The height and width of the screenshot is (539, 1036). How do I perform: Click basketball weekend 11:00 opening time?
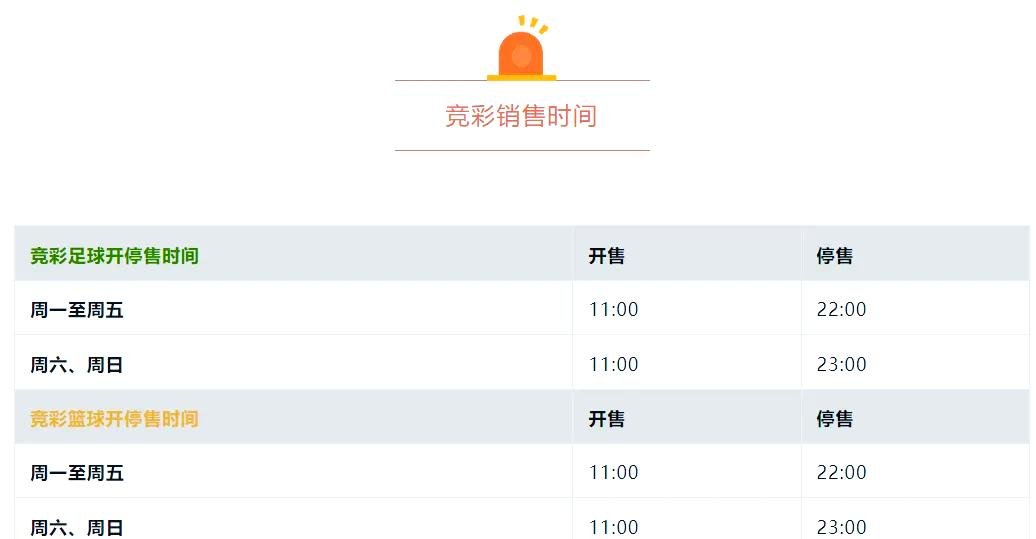pyautogui.click(x=613, y=527)
